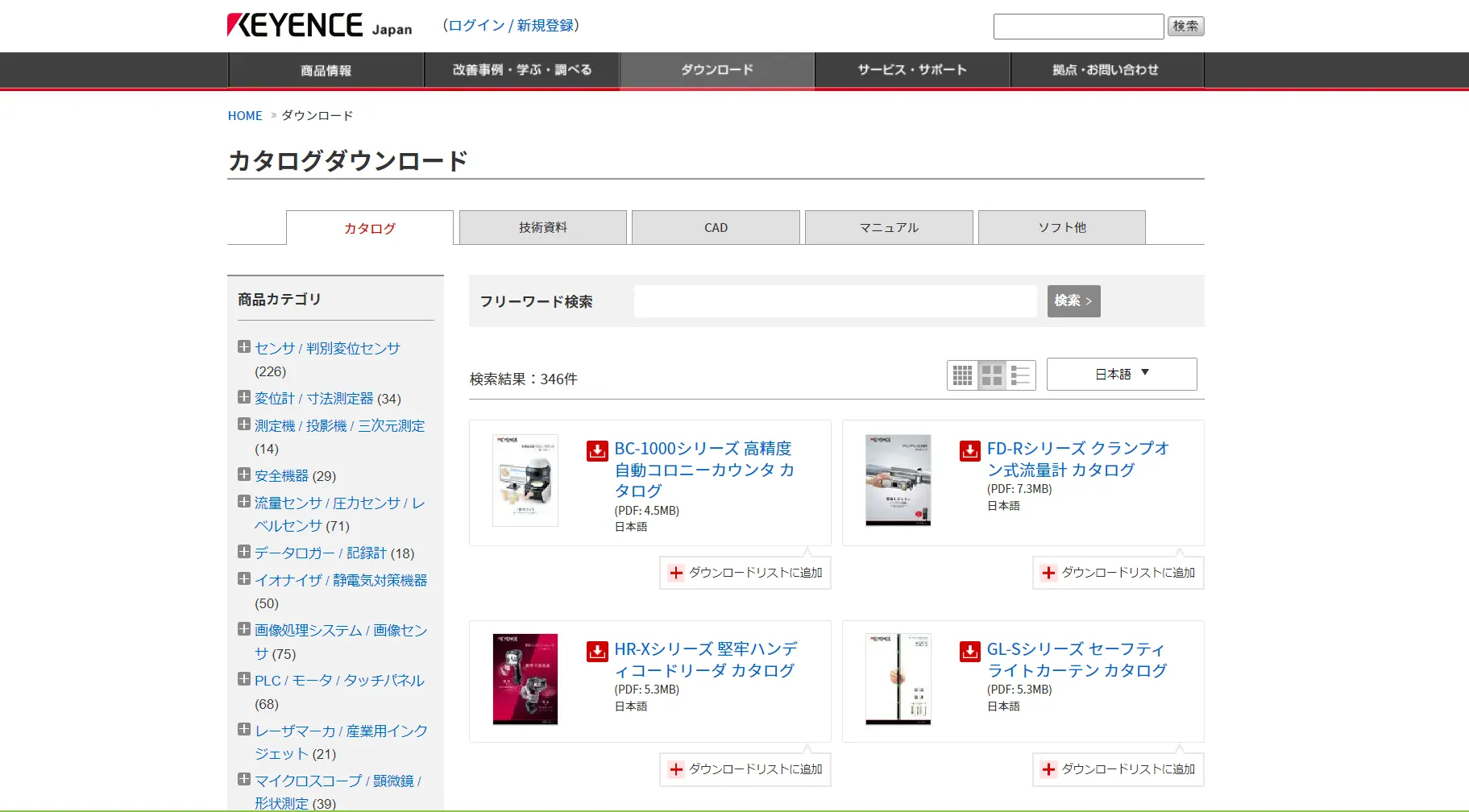The image size is (1469, 812).
Task: Open FD-Rシリーズ クランプオン式流量計 catalog link
Action: tap(1077, 459)
